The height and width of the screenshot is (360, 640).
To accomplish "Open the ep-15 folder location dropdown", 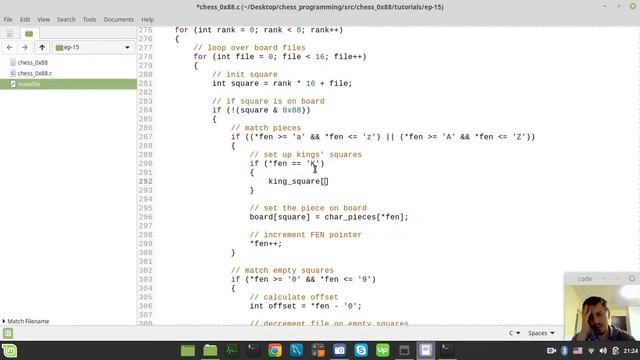I will click(x=93, y=47).
